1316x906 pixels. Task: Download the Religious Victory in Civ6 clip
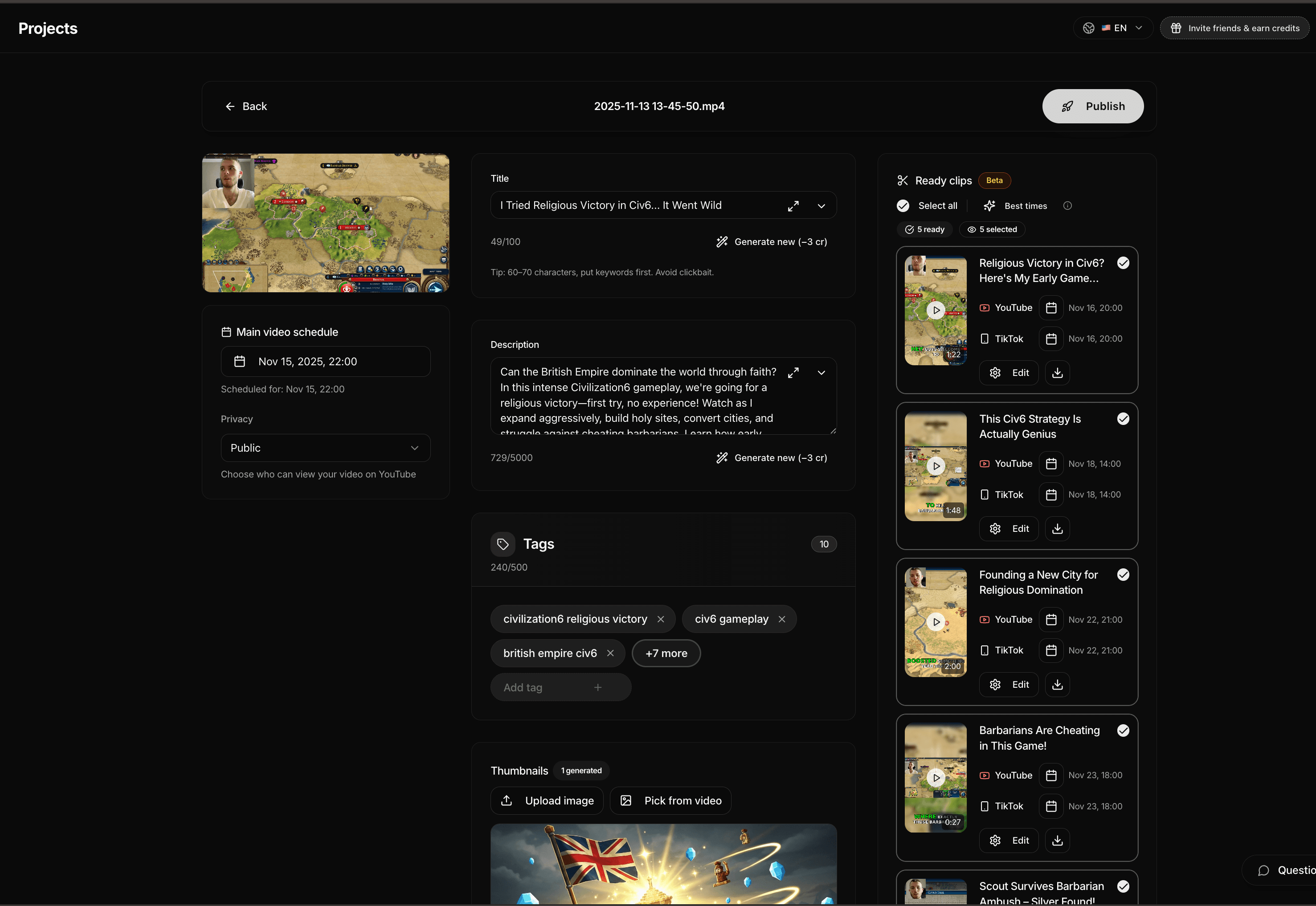pos(1057,373)
